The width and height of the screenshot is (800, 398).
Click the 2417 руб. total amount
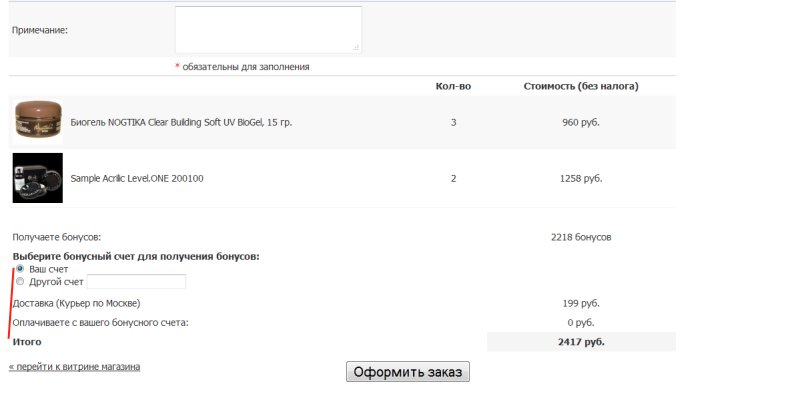(x=581, y=342)
